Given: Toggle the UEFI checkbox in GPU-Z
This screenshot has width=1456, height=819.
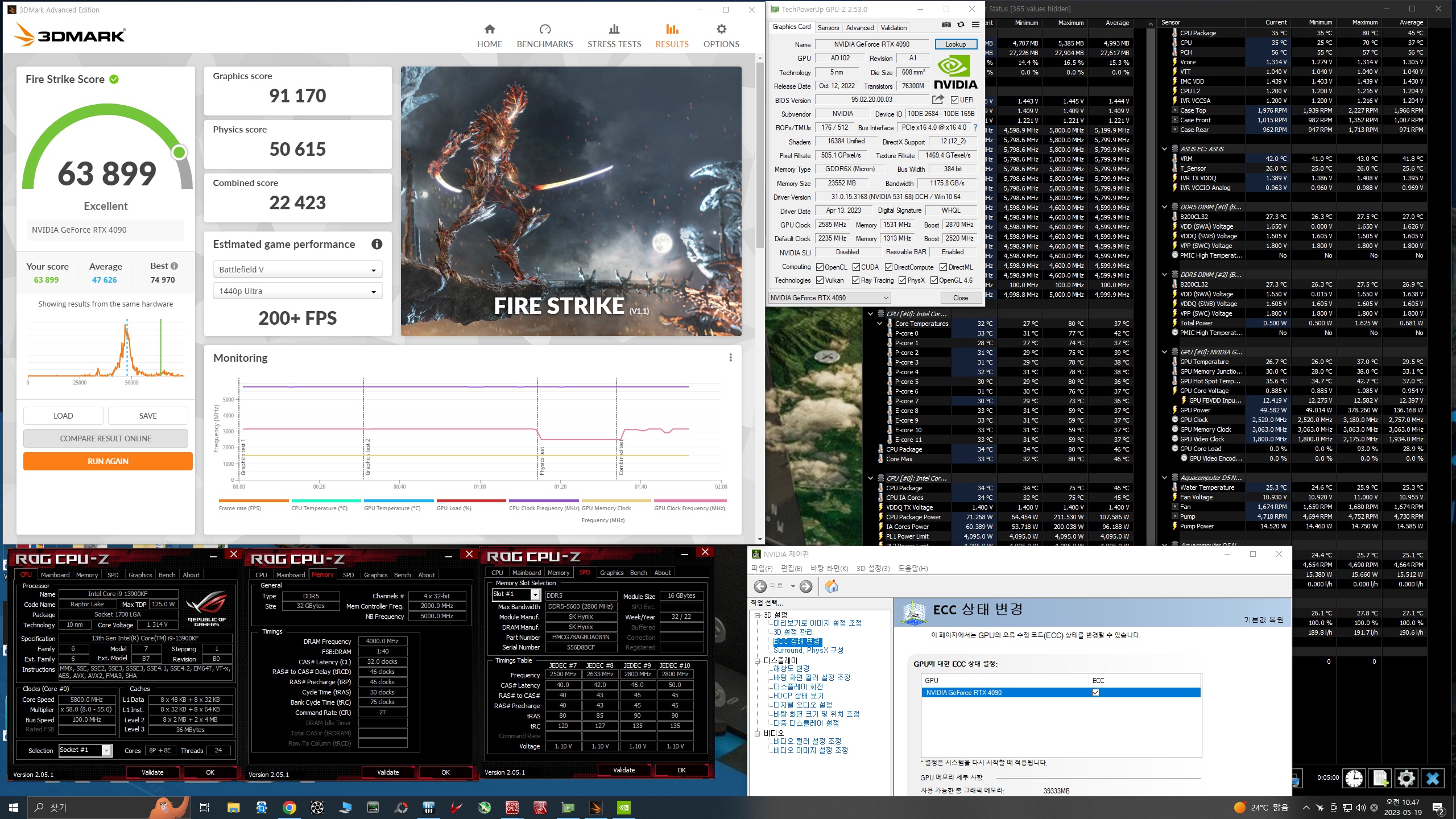Looking at the screenshot, I should (955, 100).
